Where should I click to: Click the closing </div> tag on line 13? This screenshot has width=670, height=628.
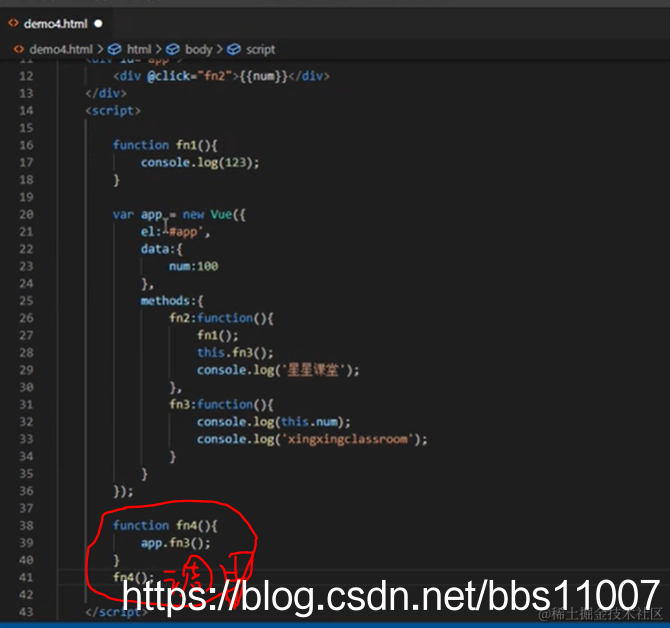pos(106,93)
